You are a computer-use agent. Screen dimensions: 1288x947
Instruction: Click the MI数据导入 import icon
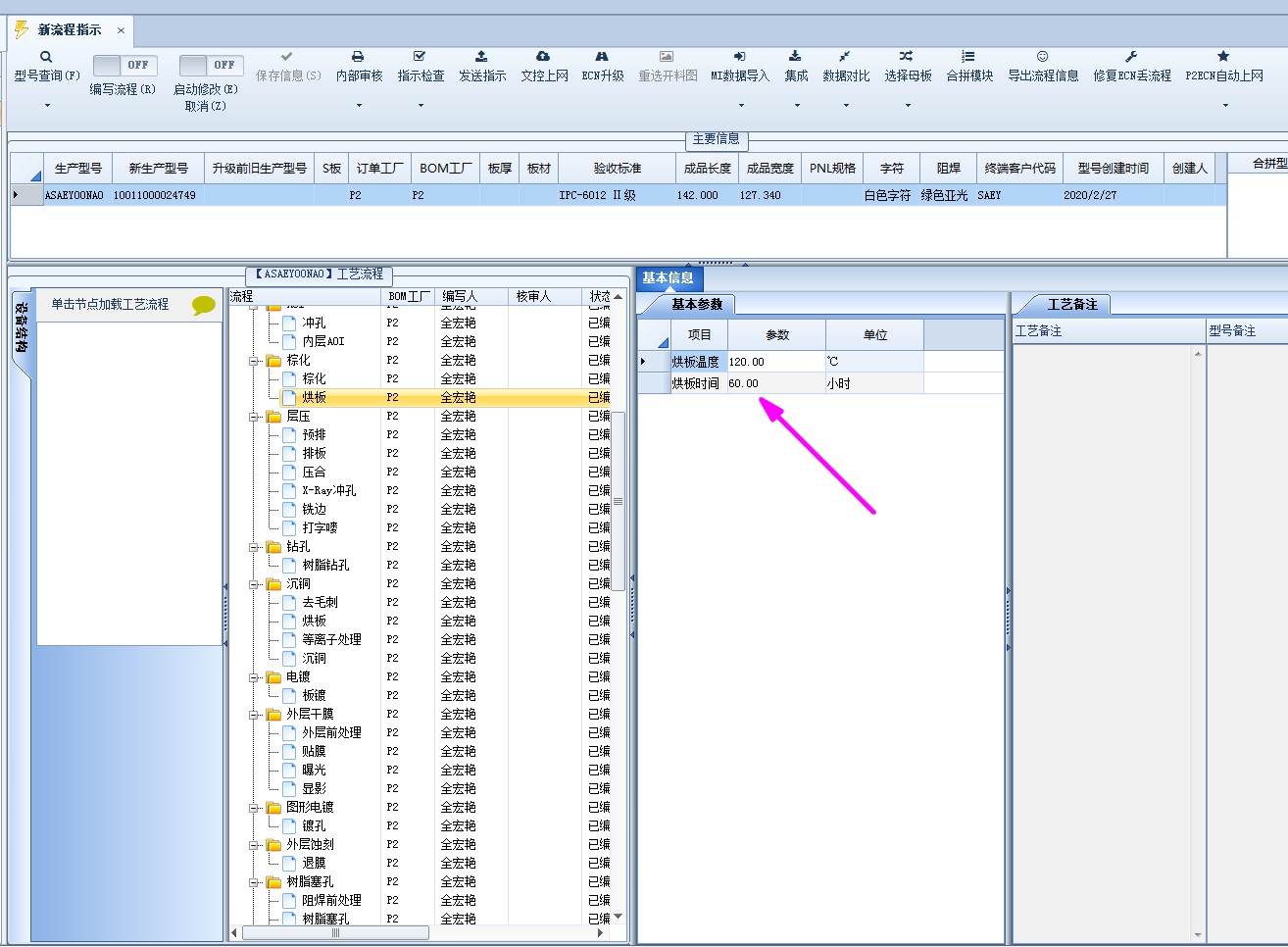pos(740,57)
